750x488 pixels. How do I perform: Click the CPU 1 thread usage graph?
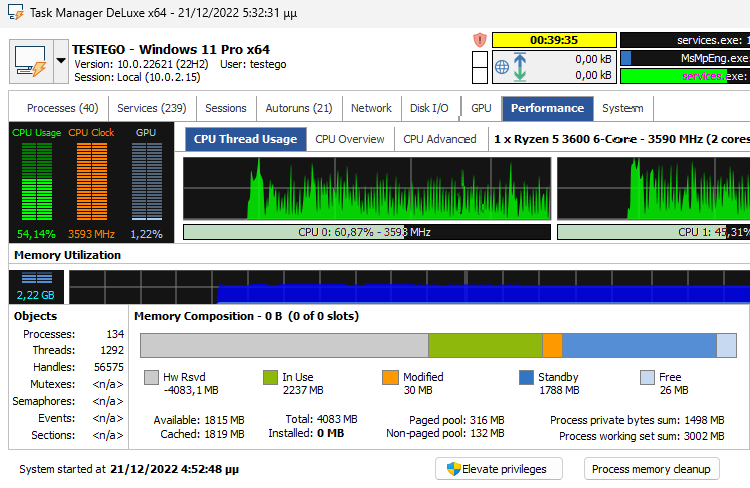[653, 189]
